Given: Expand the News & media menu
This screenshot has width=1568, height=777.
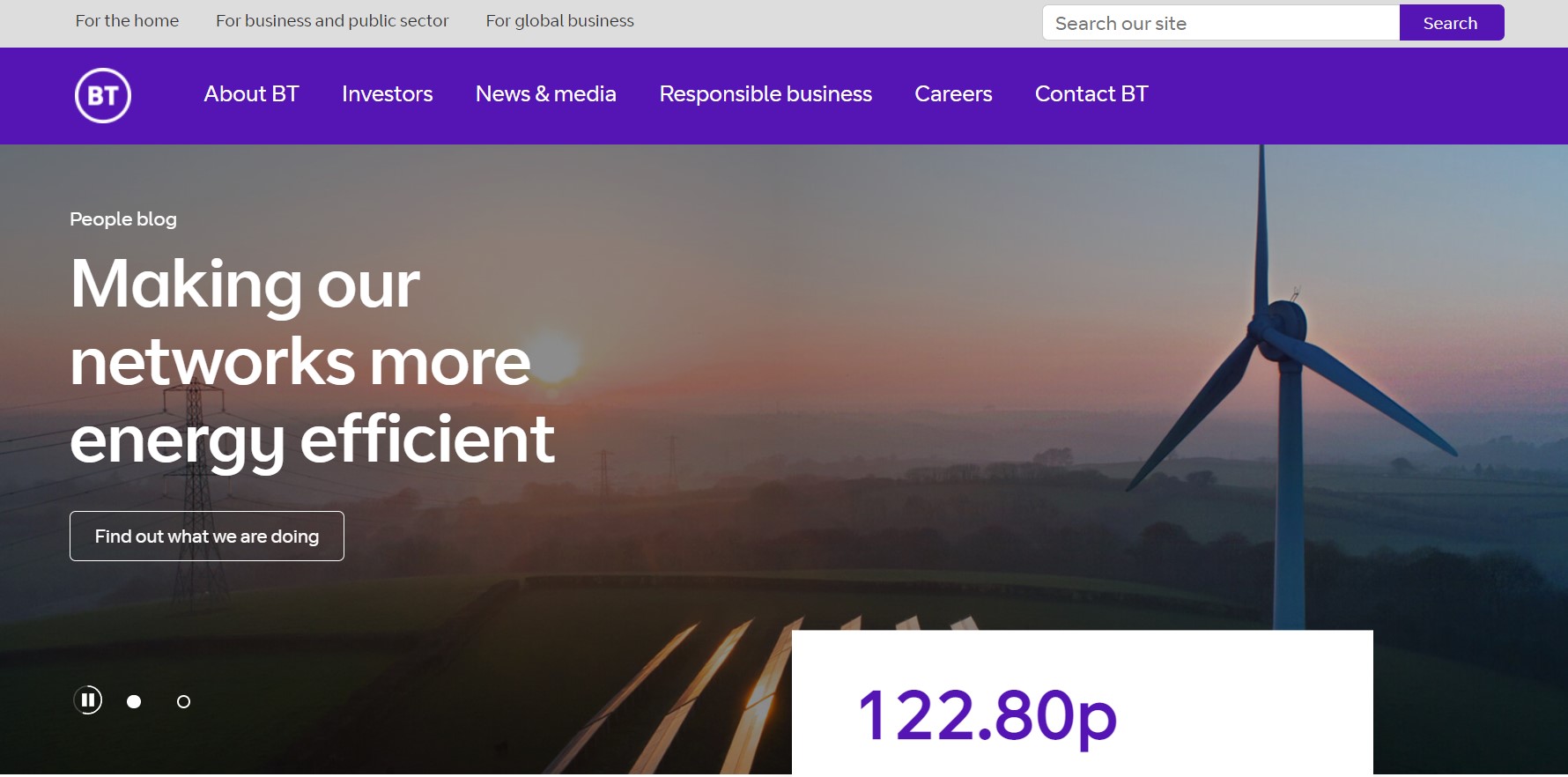Looking at the screenshot, I should point(545,94).
